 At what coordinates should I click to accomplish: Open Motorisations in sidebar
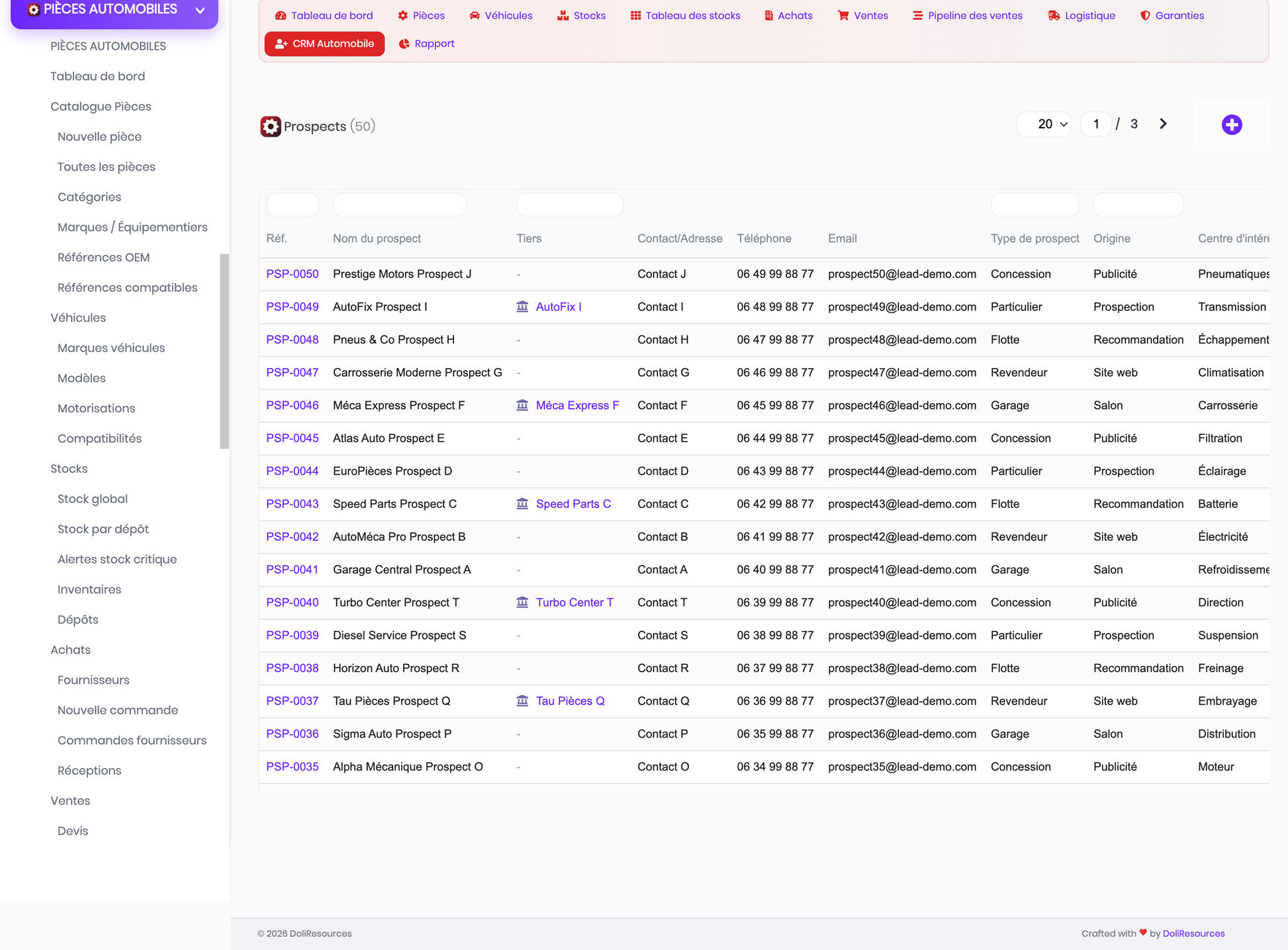(x=96, y=408)
